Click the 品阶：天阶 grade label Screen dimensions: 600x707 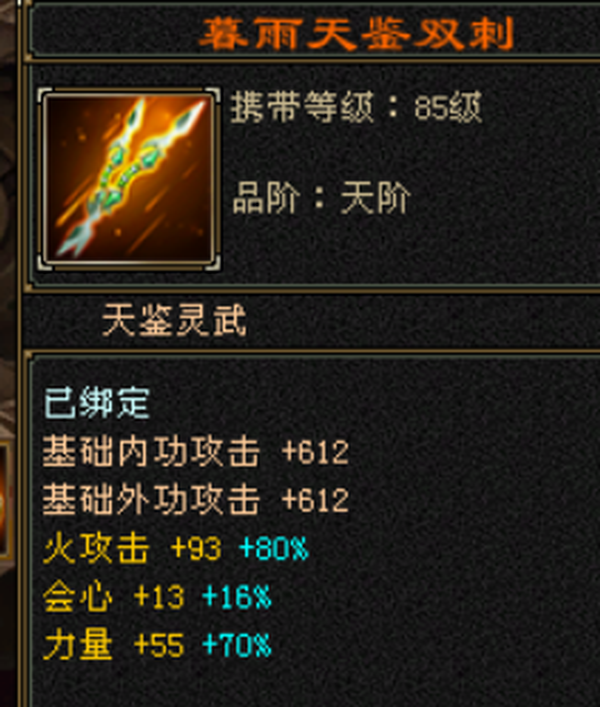(x=321, y=197)
